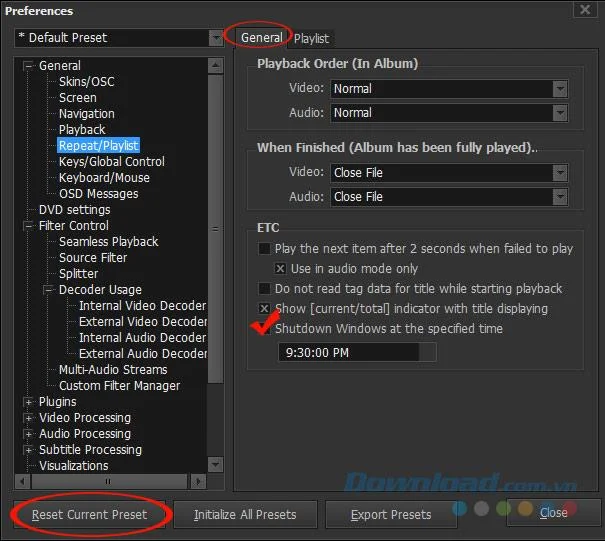Uncheck Show [current/total] indicator option

coord(264,309)
